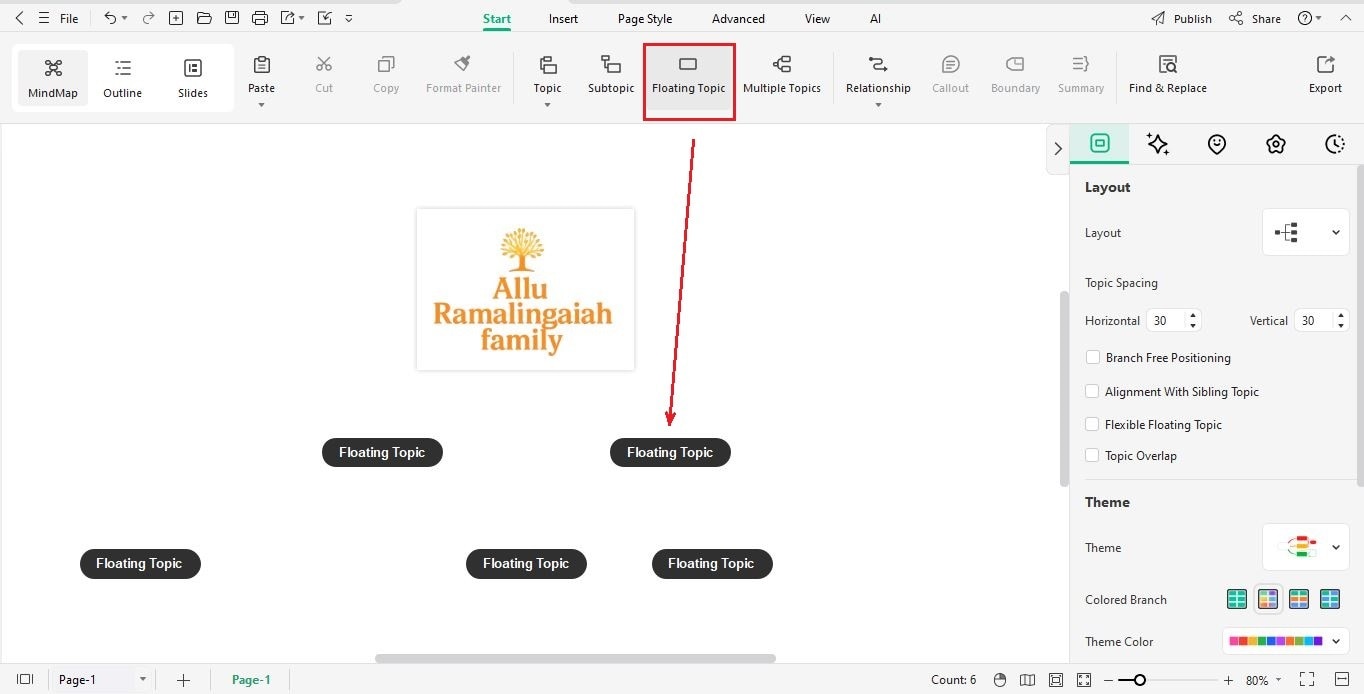Image resolution: width=1364 pixels, height=694 pixels.
Task: Check Topic Overlap option
Action: 1093,455
